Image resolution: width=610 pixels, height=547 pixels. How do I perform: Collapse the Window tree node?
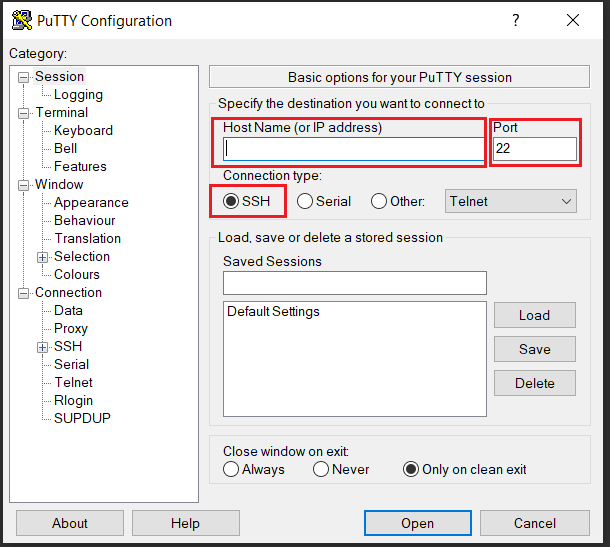tap(23, 185)
